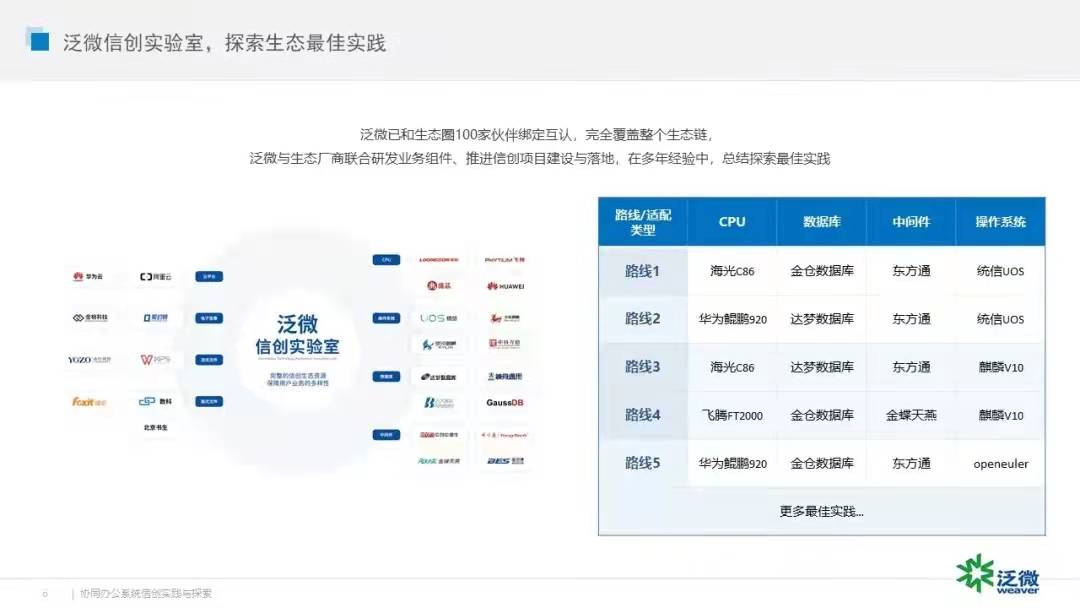Click 飞腾FT2000 cell

[732, 415]
